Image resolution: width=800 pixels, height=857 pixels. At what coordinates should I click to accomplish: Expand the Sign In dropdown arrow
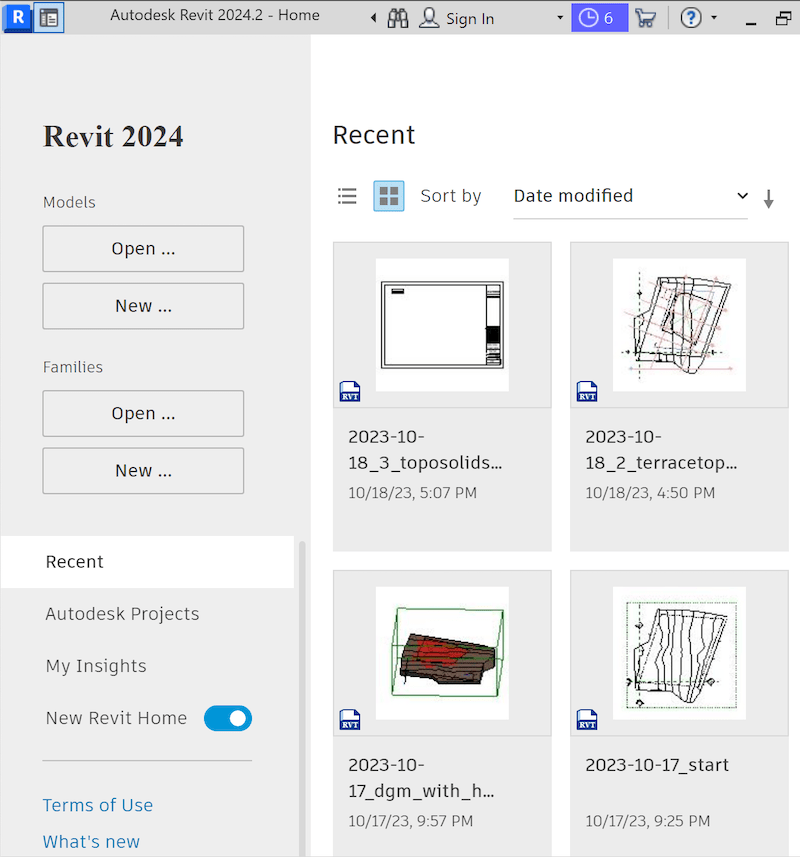(x=560, y=17)
